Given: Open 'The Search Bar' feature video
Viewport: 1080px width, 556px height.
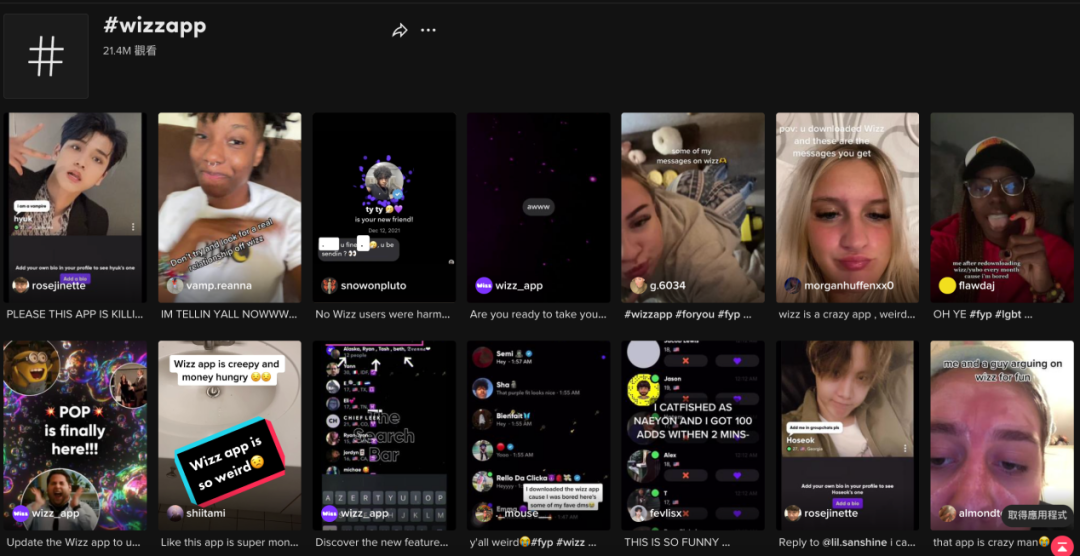Looking at the screenshot, I should pyautogui.click(x=384, y=435).
